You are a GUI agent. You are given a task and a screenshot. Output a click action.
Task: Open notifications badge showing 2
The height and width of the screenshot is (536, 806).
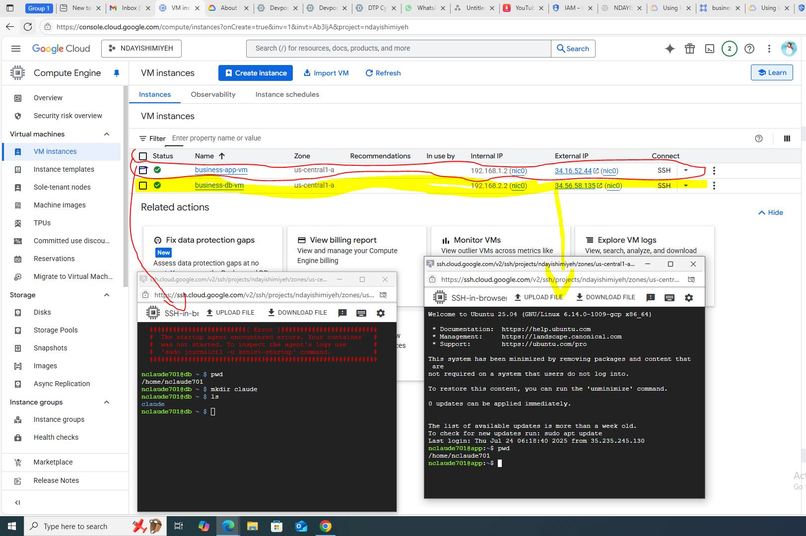(729, 48)
